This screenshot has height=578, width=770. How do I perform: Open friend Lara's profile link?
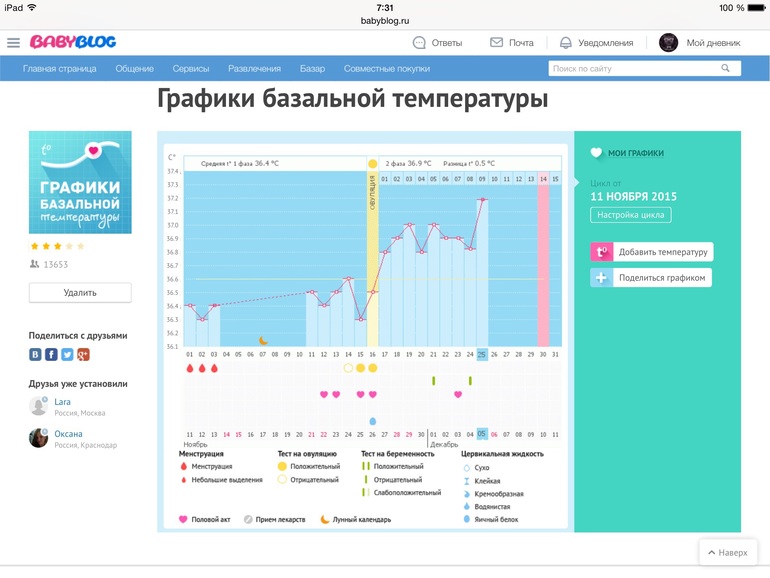coord(62,402)
